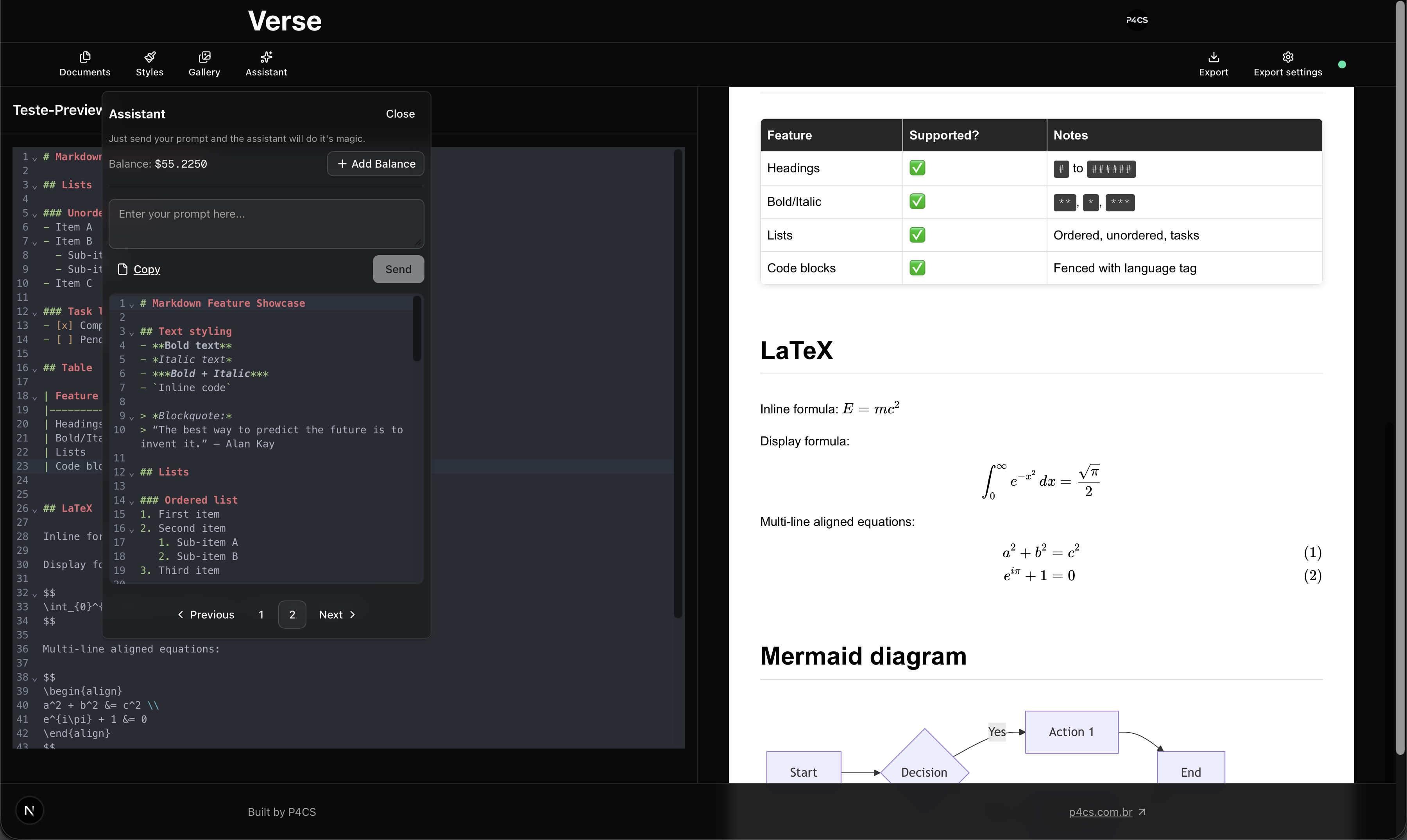Go to the Previous assistant page
The width and height of the screenshot is (1407, 840).
point(206,614)
